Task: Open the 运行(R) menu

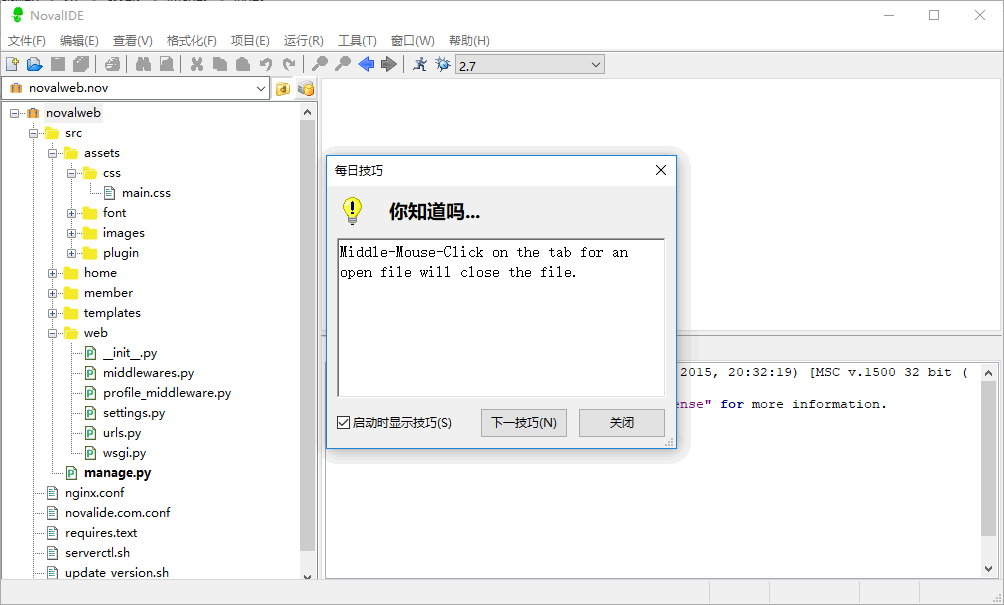Action: (302, 40)
